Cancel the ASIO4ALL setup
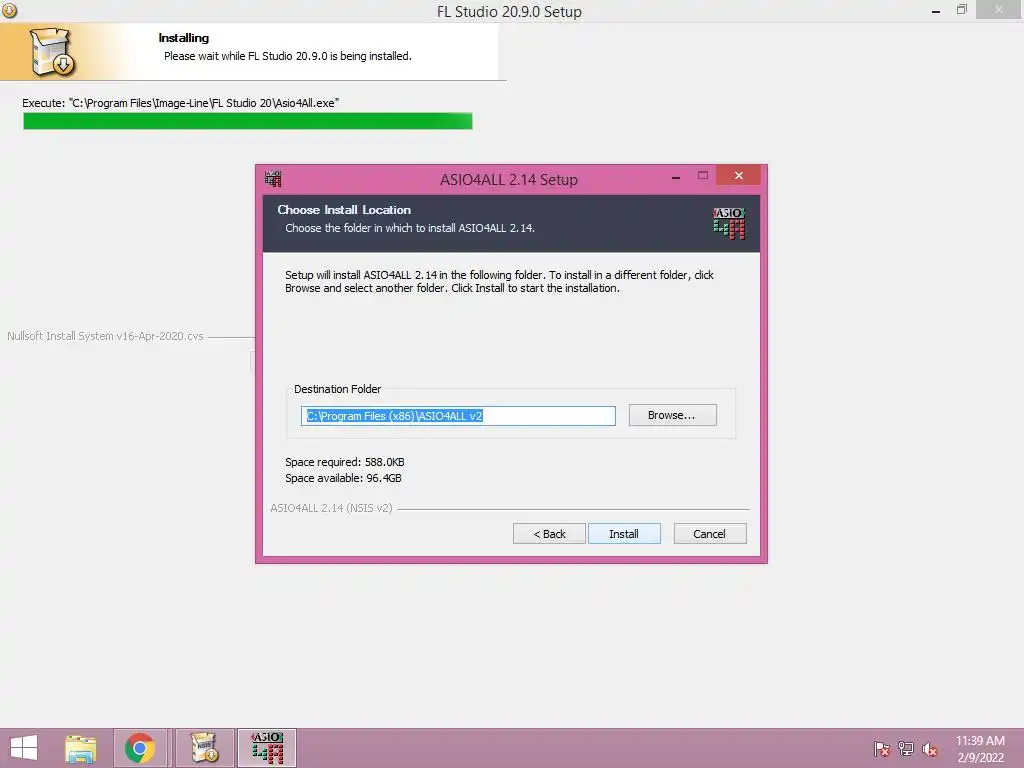The image size is (1024, 768). (x=709, y=534)
